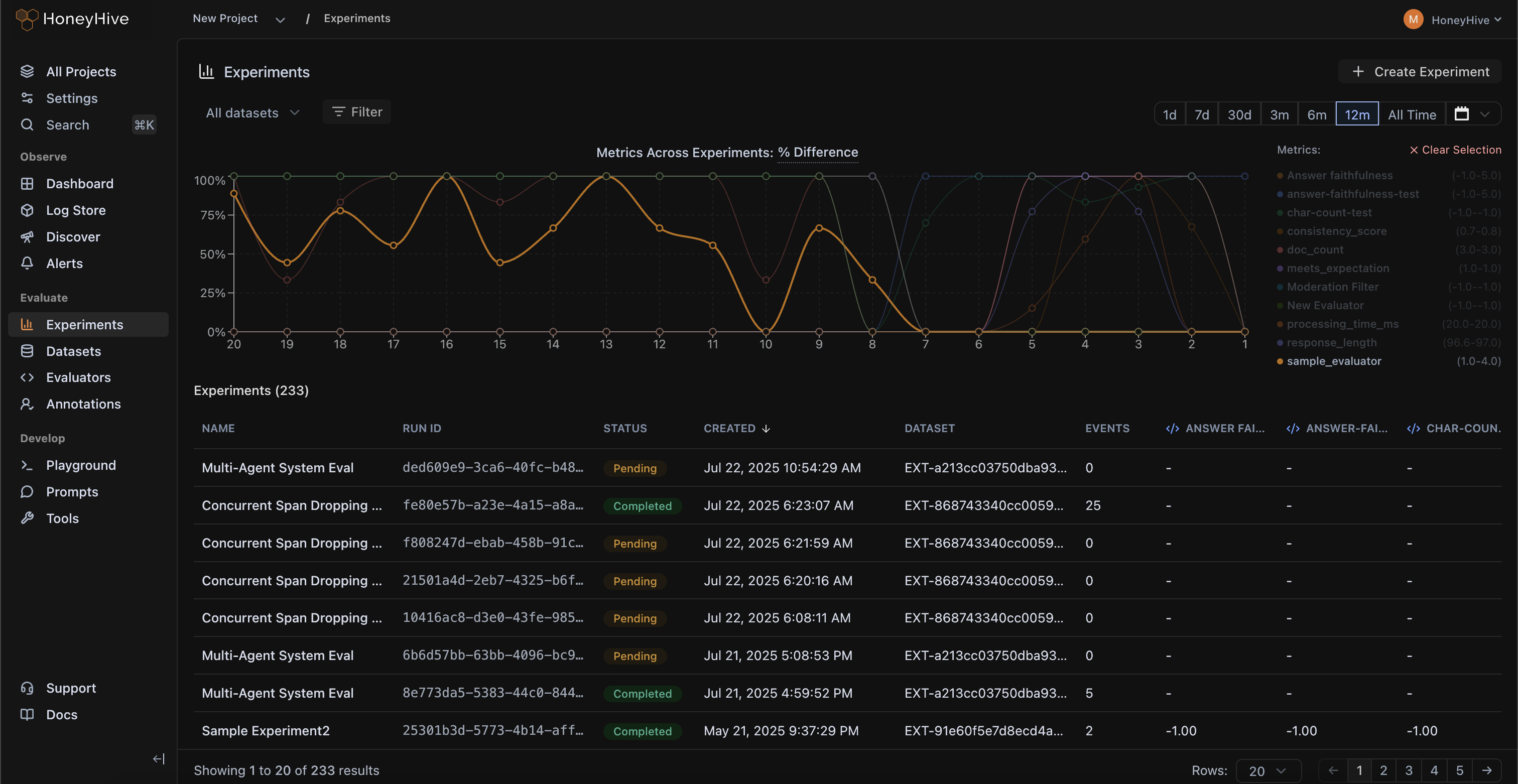Open the Evaluators page
Image resolution: width=1518 pixels, height=784 pixels.
click(78, 377)
